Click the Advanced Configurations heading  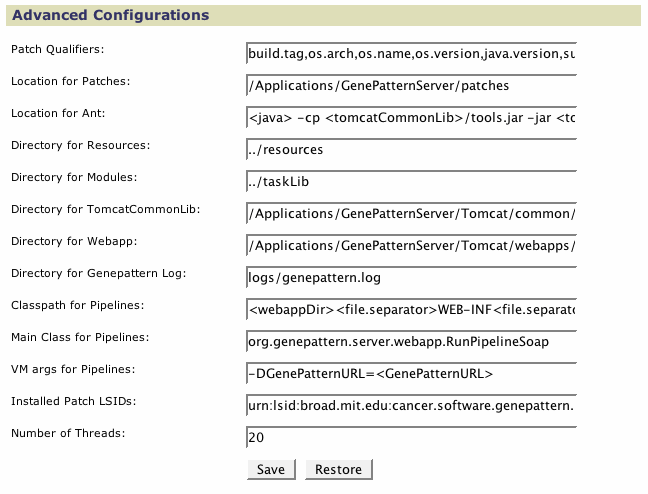click(111, 15)
